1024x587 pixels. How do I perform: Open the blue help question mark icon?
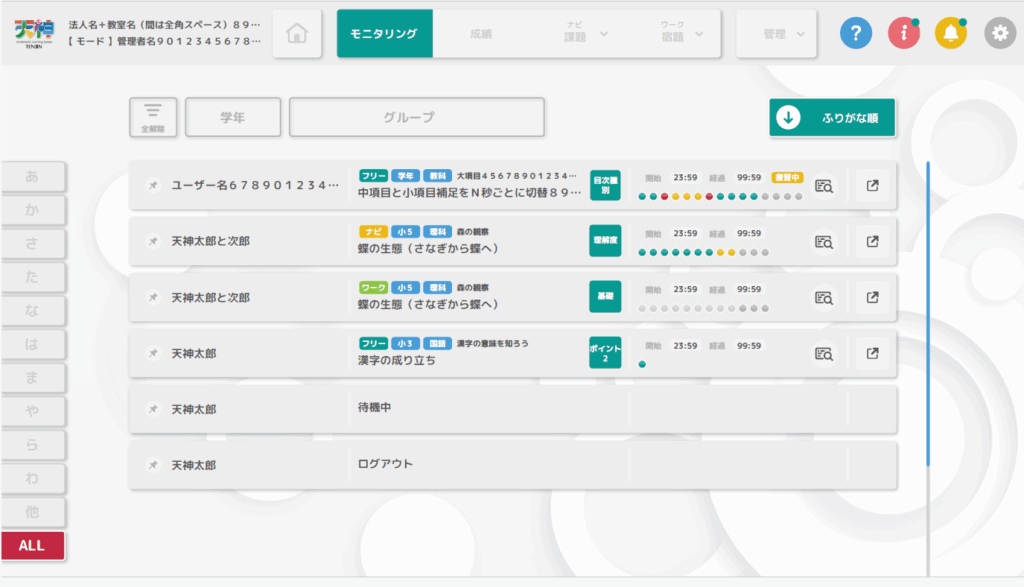(856, 34)
